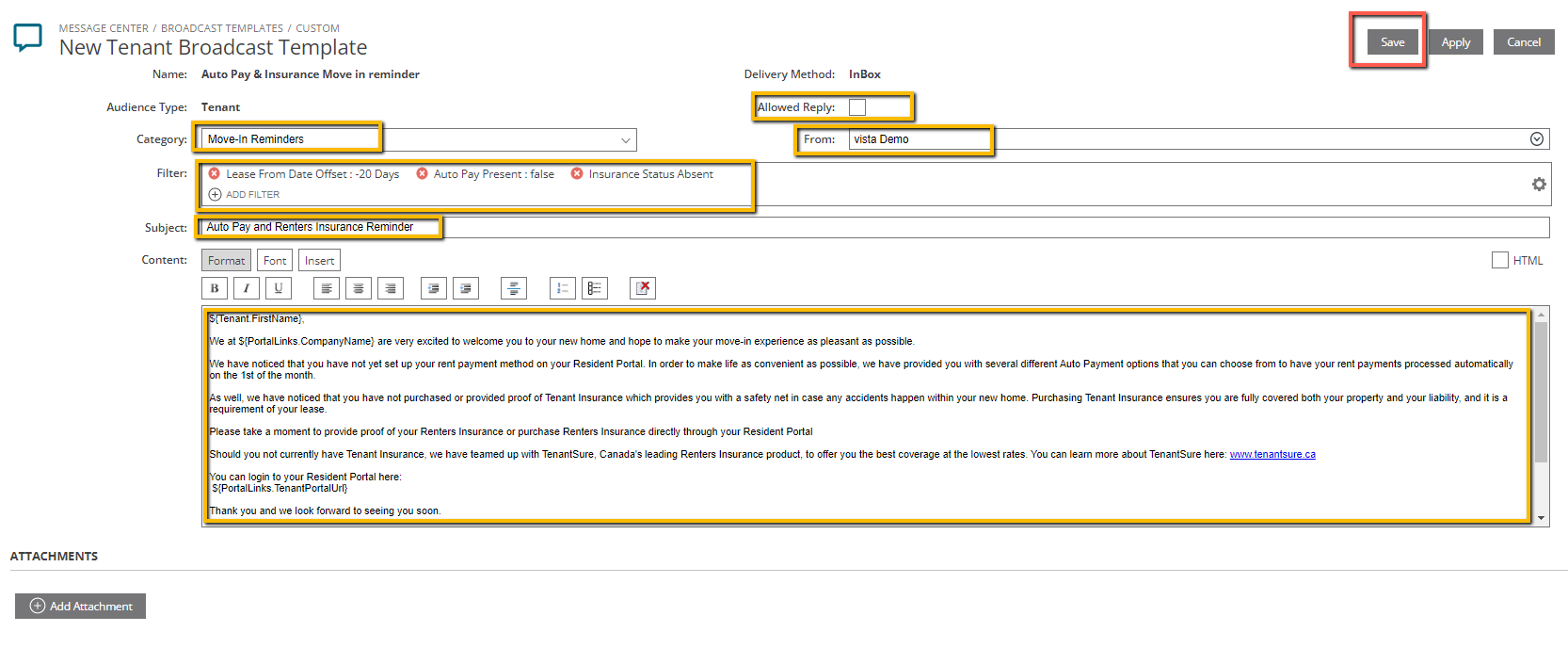Remove the Auto Pay Present filter

(x=423, y=173)
